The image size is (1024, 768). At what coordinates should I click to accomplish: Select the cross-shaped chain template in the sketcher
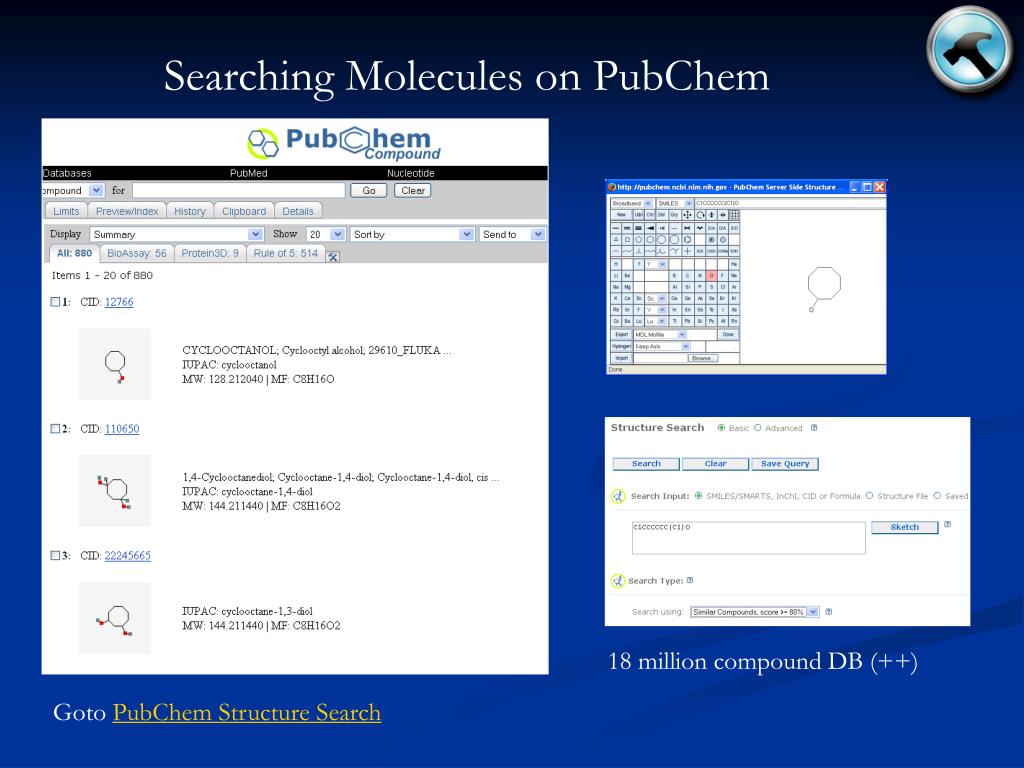tap(687, 251)
